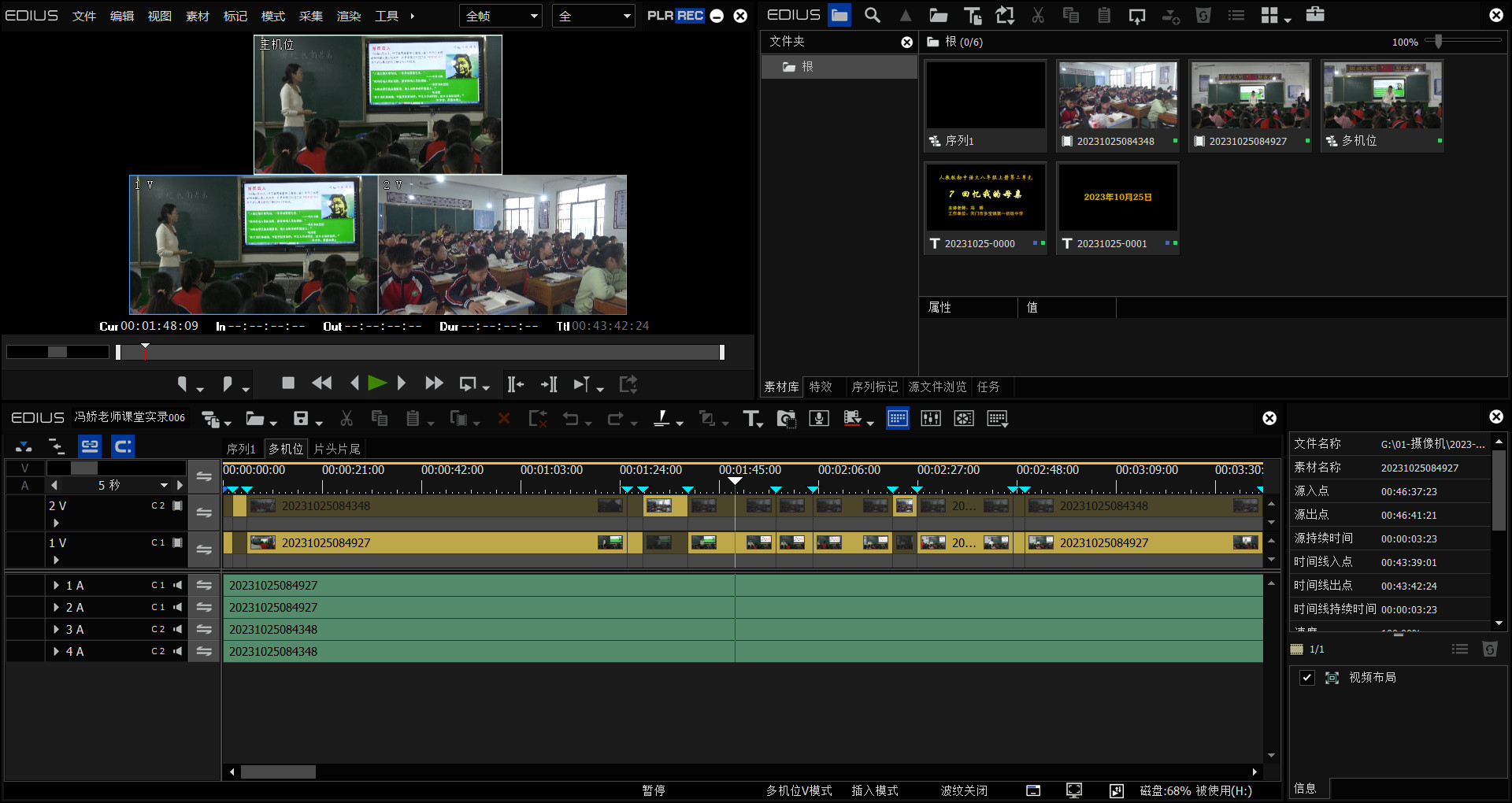1512x803 pixels.
Task: Expand the 1 A audio track
Action: point(56,585)
